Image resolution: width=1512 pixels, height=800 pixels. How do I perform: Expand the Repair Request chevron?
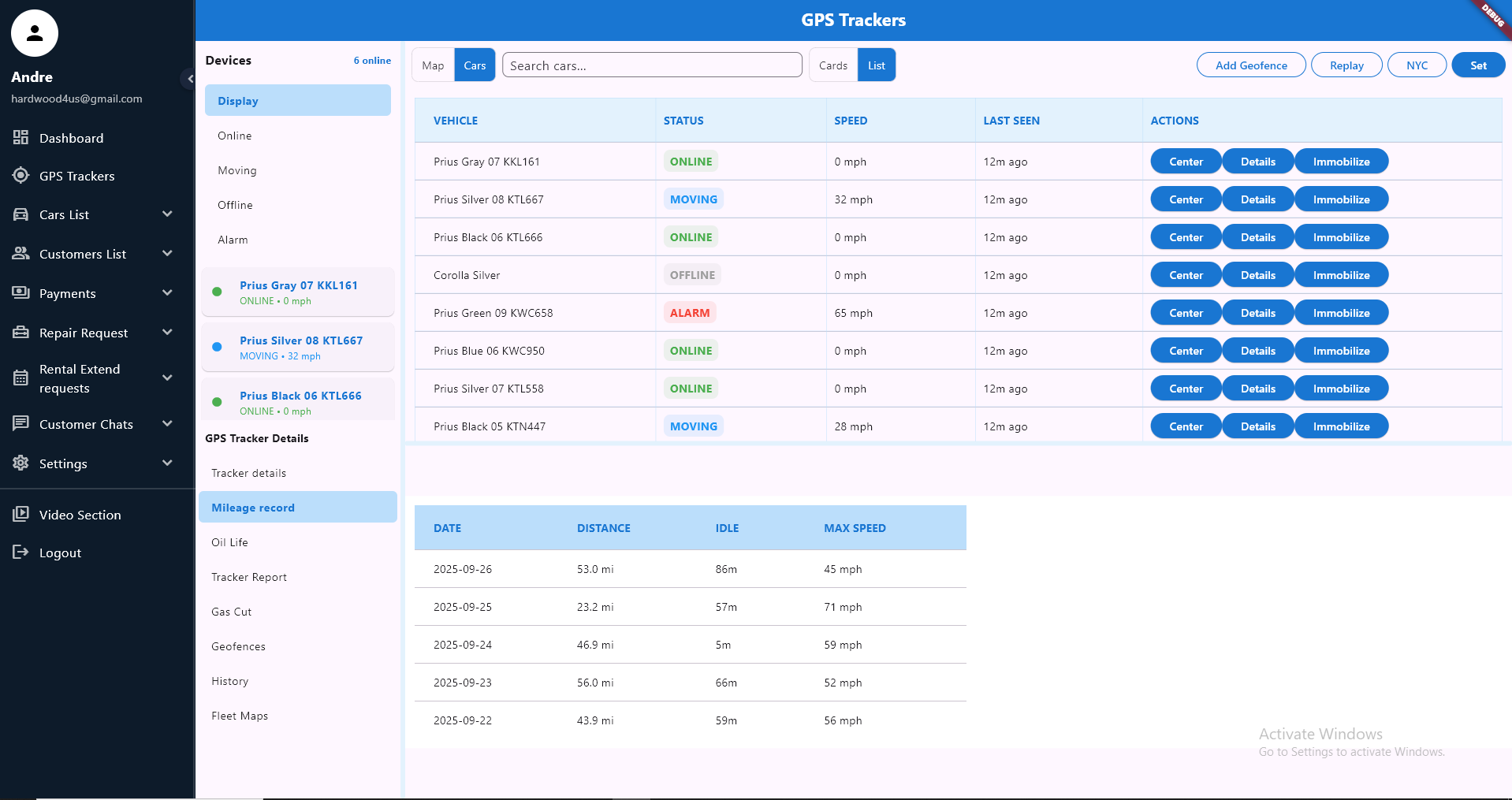tap(167, 333)
